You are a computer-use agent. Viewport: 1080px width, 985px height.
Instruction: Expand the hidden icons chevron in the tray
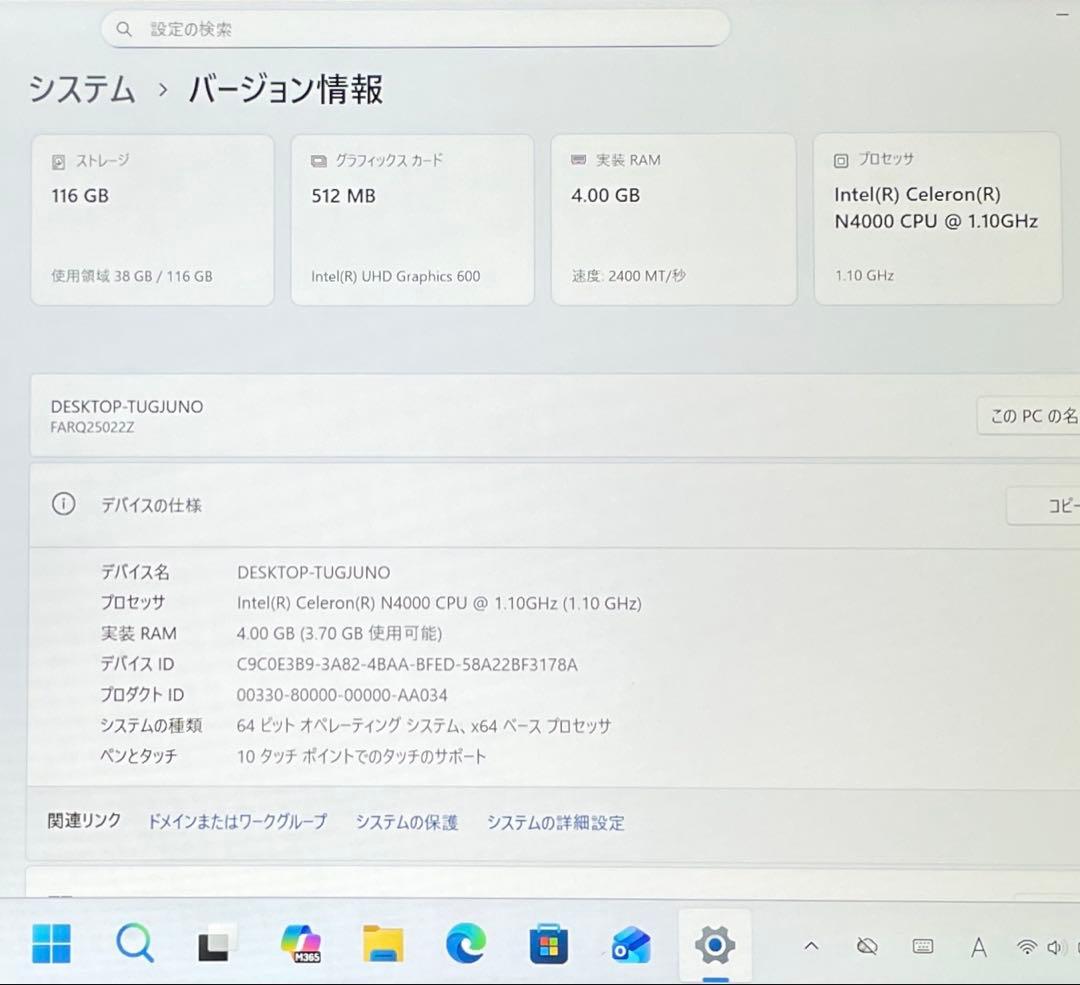pyautogui.click(x=811, y=944)
